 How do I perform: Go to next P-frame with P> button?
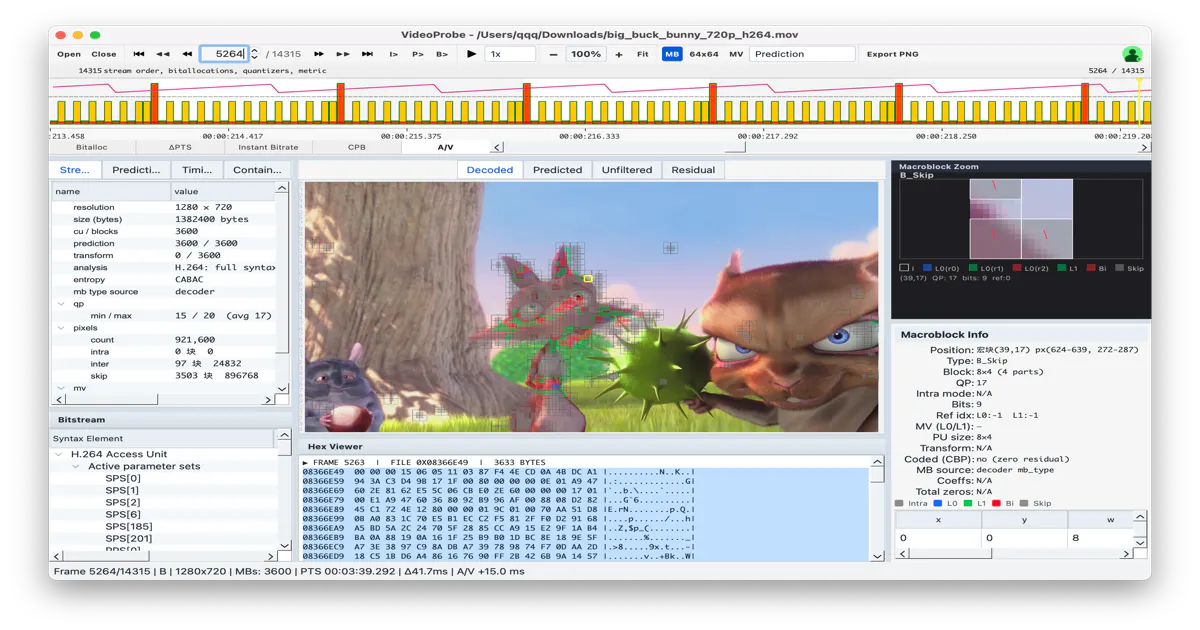click(x=418, y=54)
